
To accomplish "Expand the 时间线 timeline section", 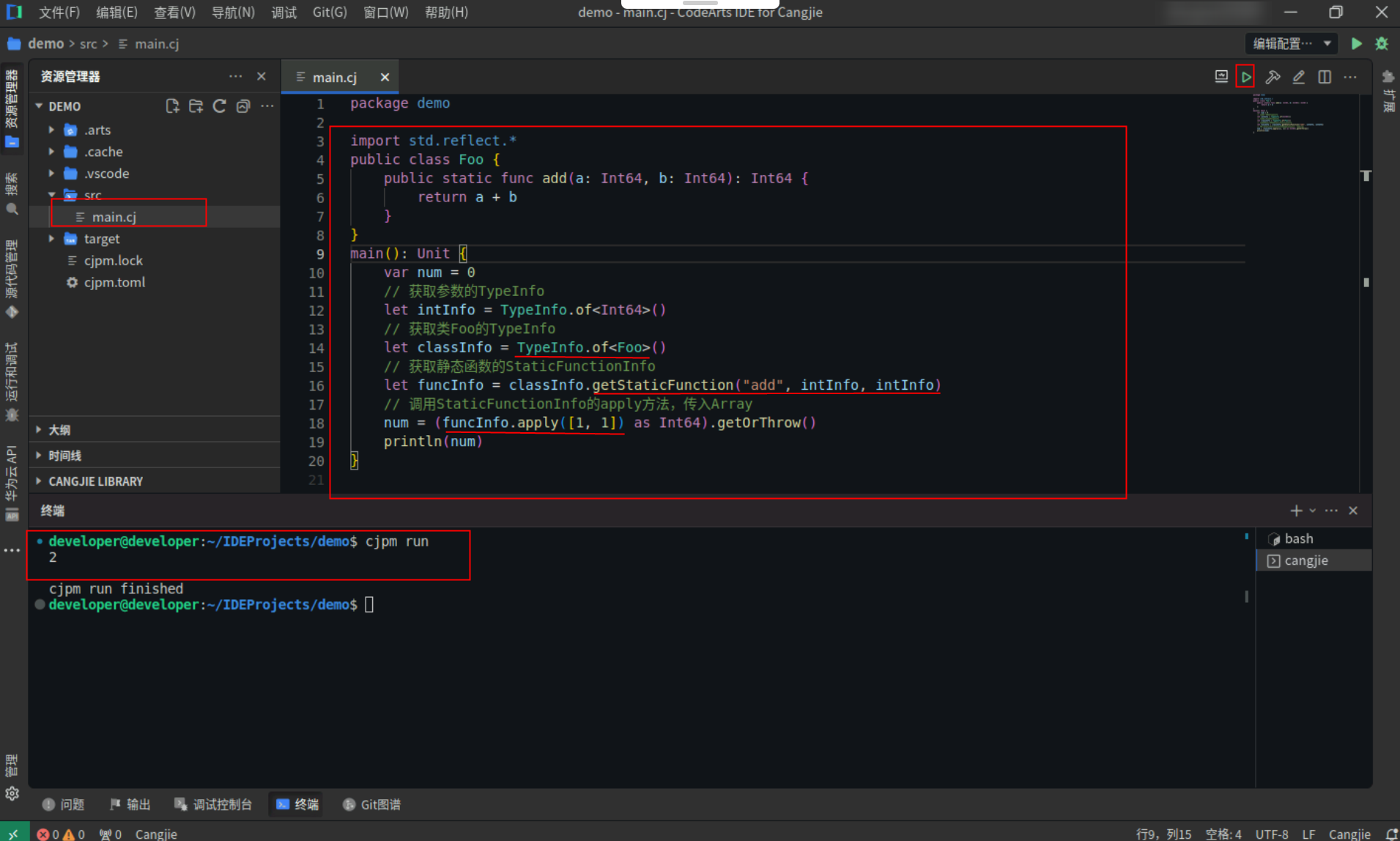I will (154, 456).
